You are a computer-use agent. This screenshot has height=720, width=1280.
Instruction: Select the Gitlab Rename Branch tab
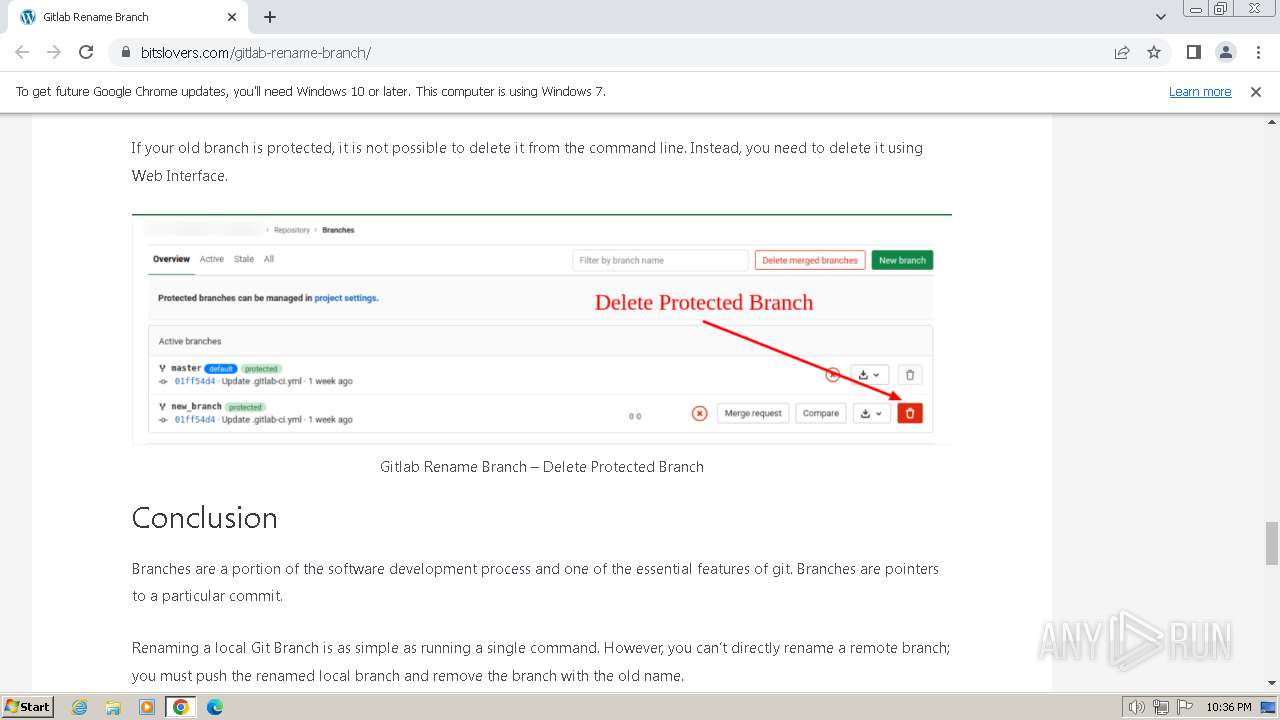(x=120, y=17)
